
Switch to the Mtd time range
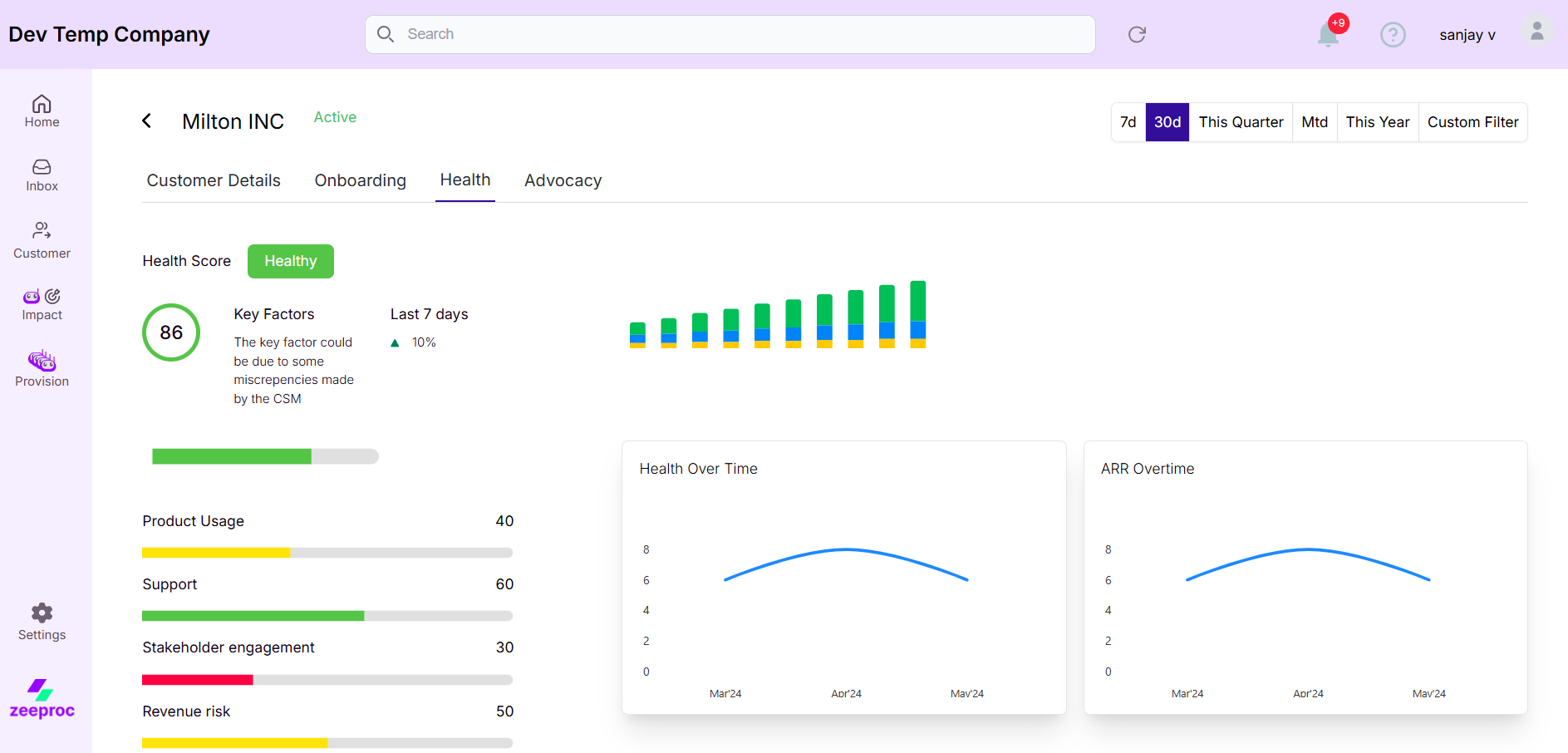coord(1315,122)
